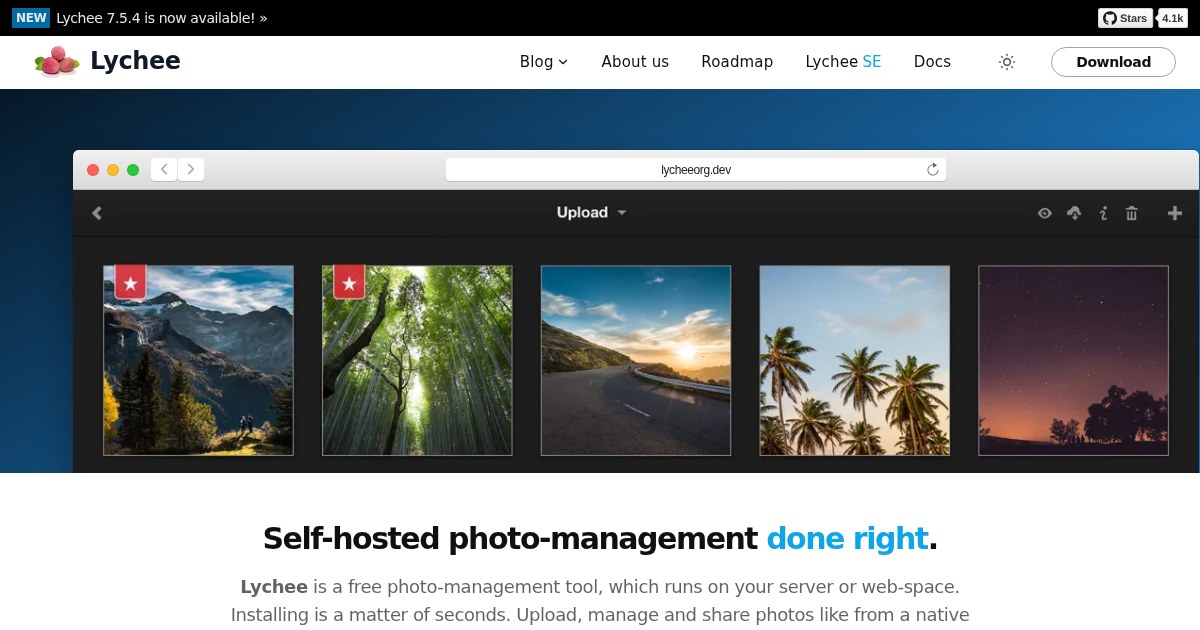
Task: Toggle light/dark theme sun icon
Action: pyautogui.click(x=1007, y=62)
